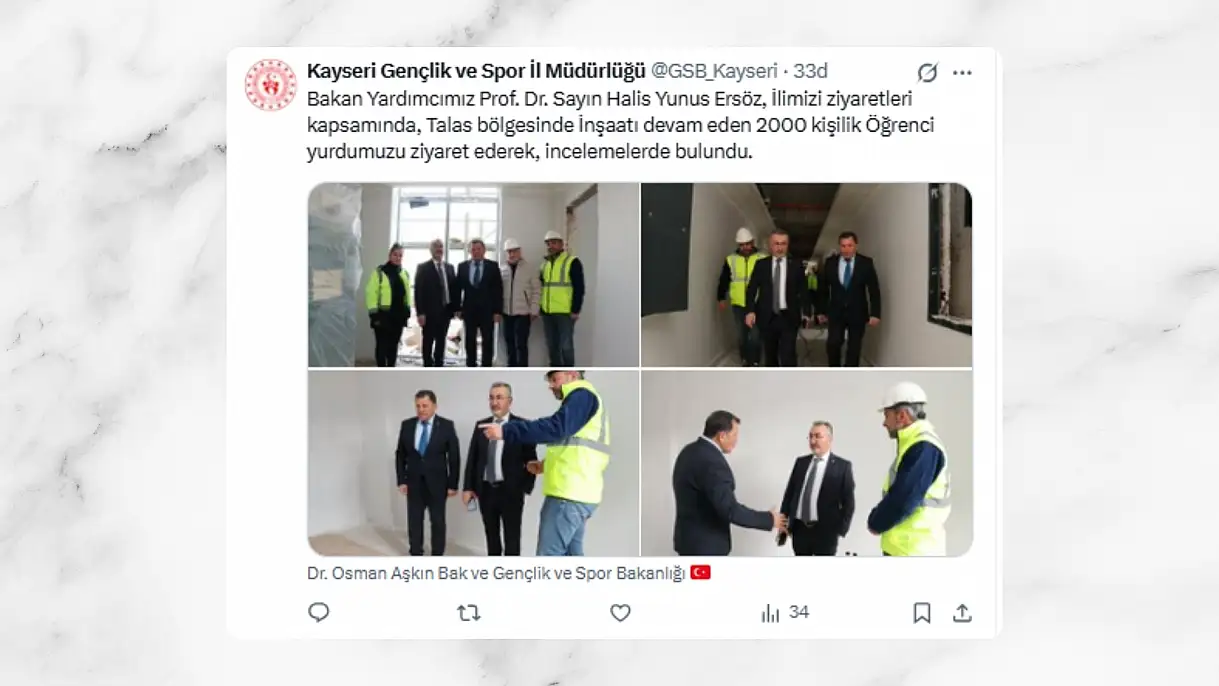Reply to the tweet via the comment icon
Viewport: 1219px width, 686px height.
coord(319,612)
